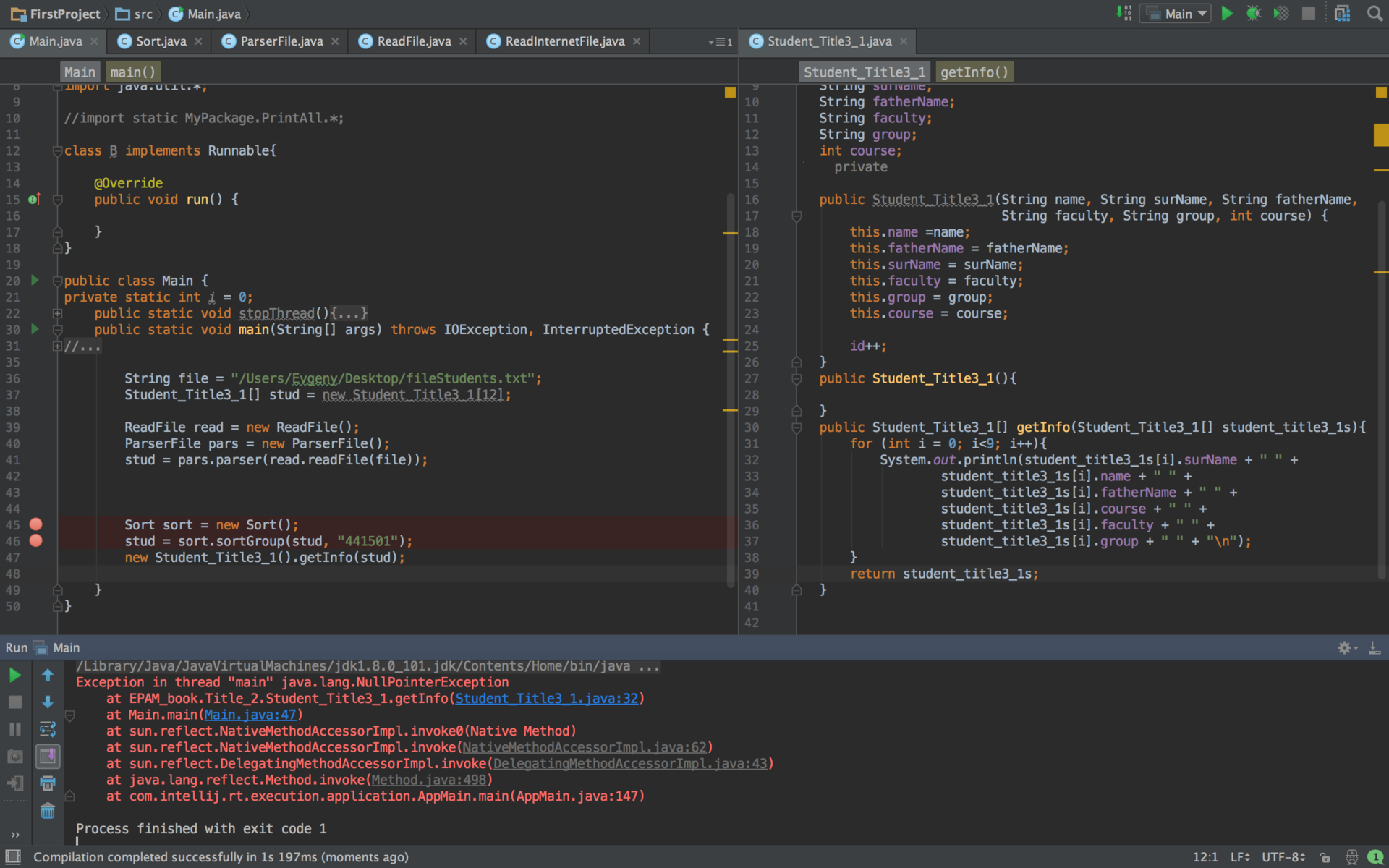Viewport: 1389px width, 868px height.
Task: Open DelegatingMethodAccessorImpl.java:43 link
Action: pos(630,764)
